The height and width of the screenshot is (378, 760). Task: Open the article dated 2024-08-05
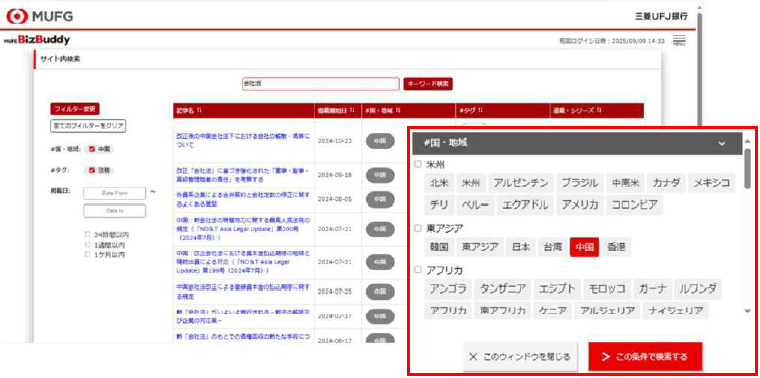(243, 199)
